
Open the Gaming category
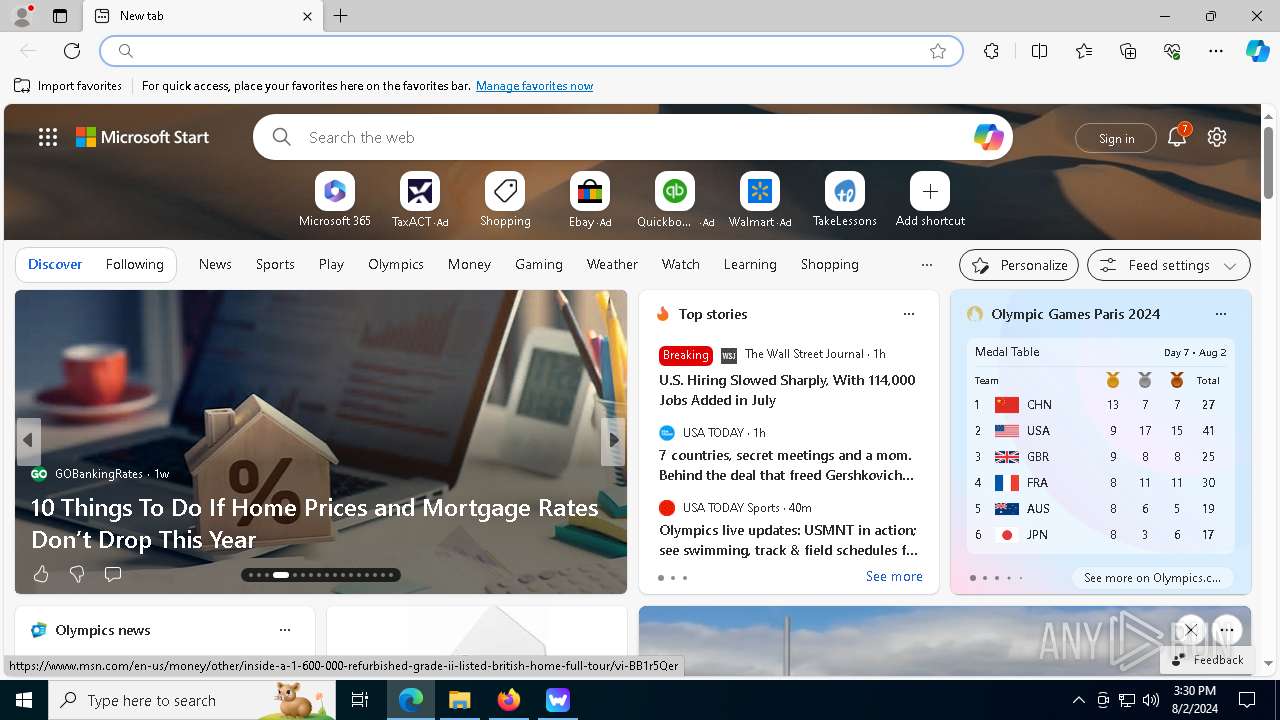click(x=539, y=264)
